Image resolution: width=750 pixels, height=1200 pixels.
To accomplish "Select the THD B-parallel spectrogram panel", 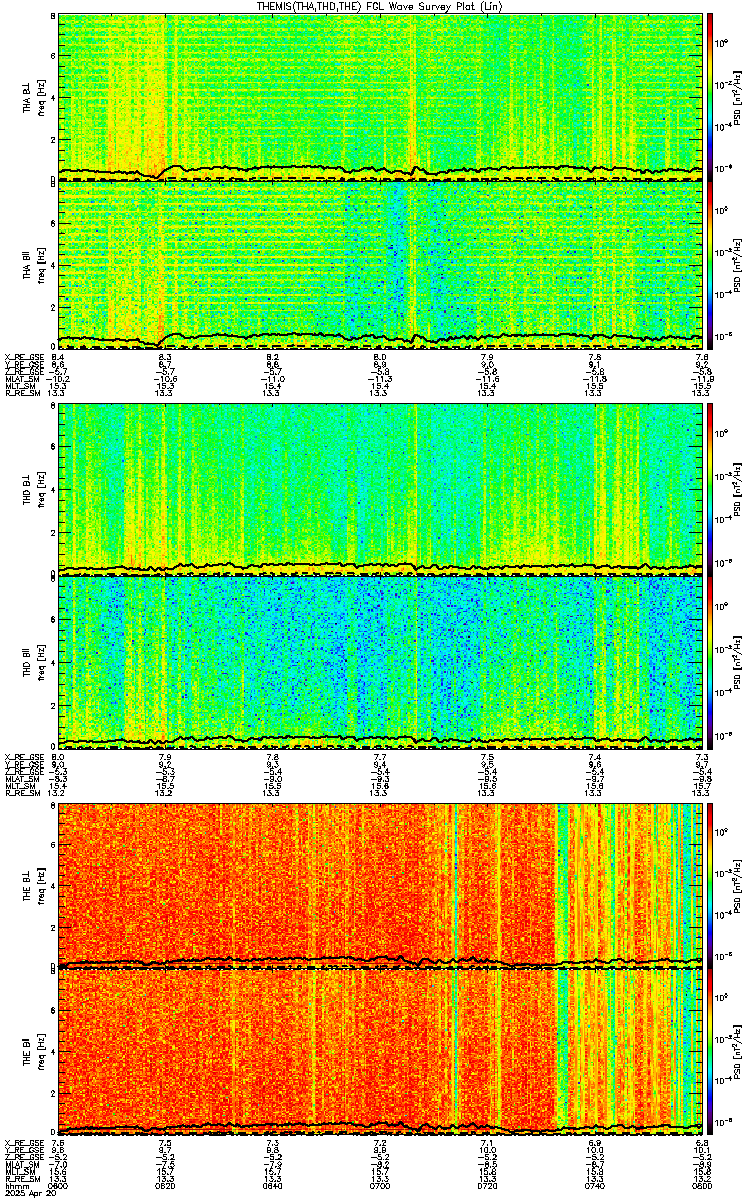I will pos(380,660).
